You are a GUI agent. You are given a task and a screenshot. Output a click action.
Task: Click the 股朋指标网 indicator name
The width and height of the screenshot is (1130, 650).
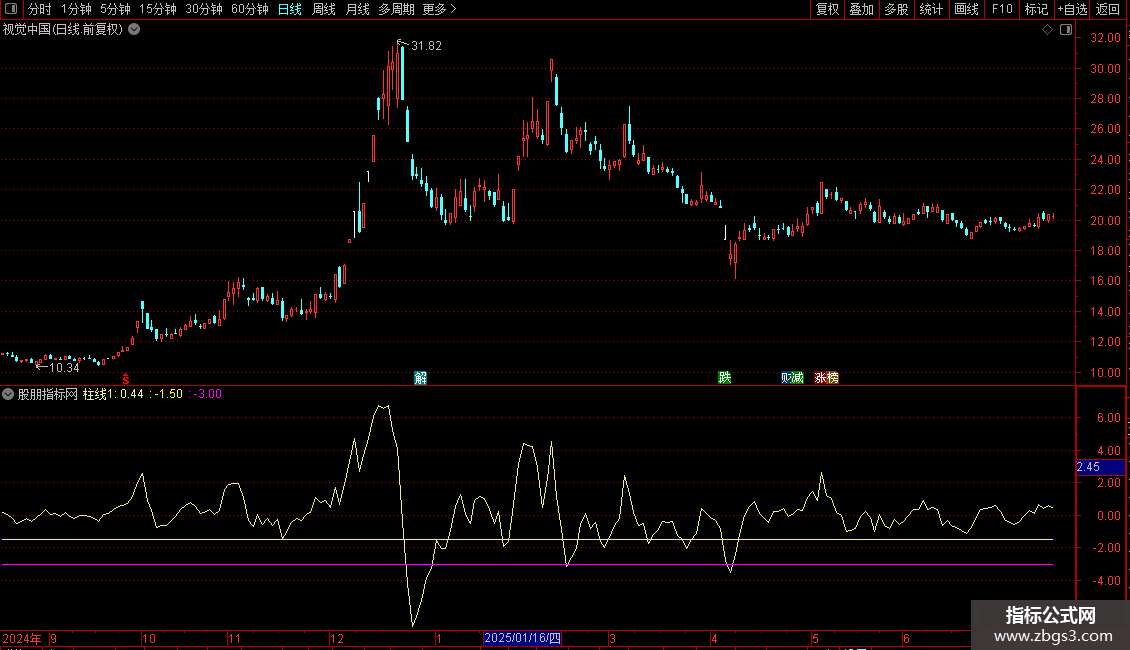(48, 394)
